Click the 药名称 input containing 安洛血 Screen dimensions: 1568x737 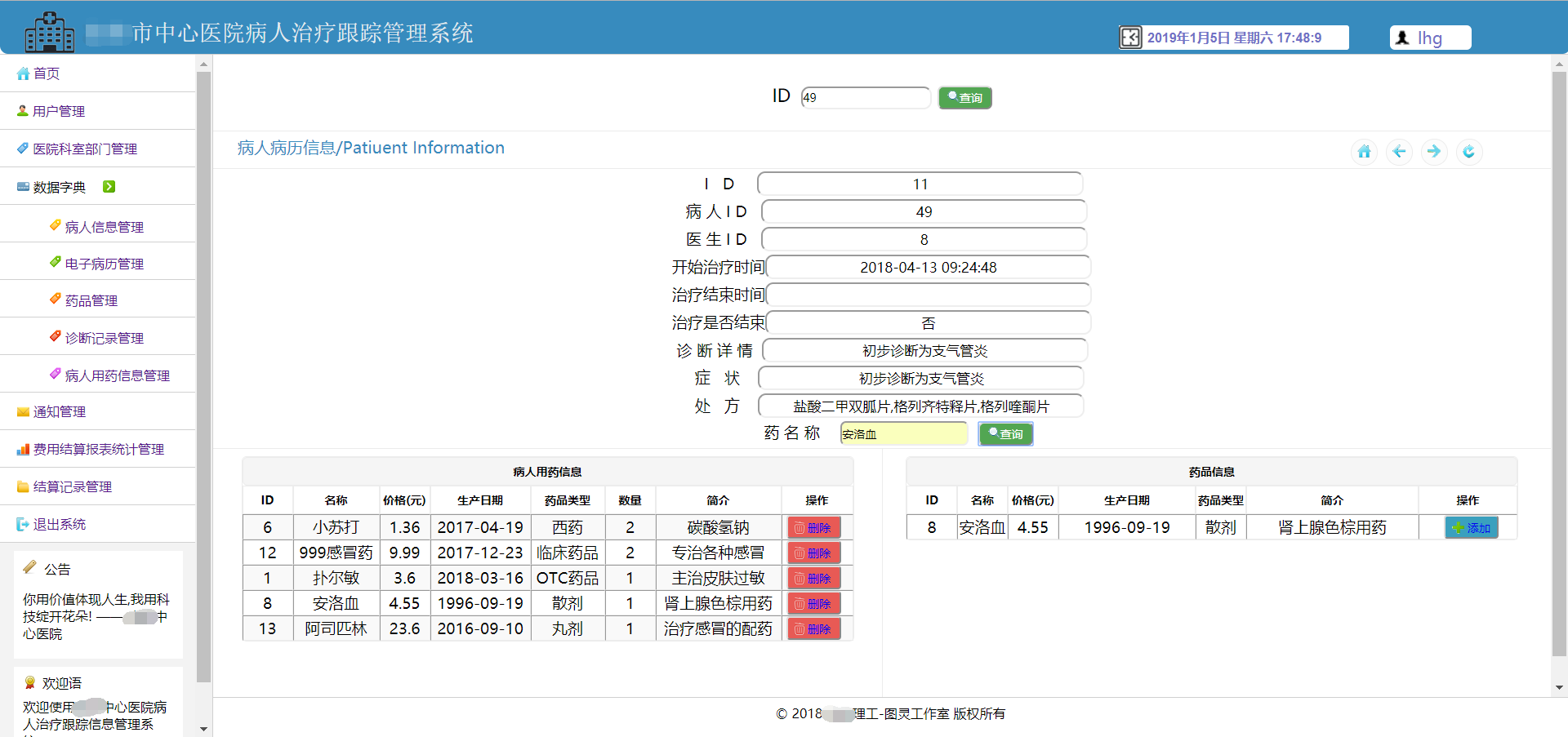pyautogui.click(x=904, y=433)
